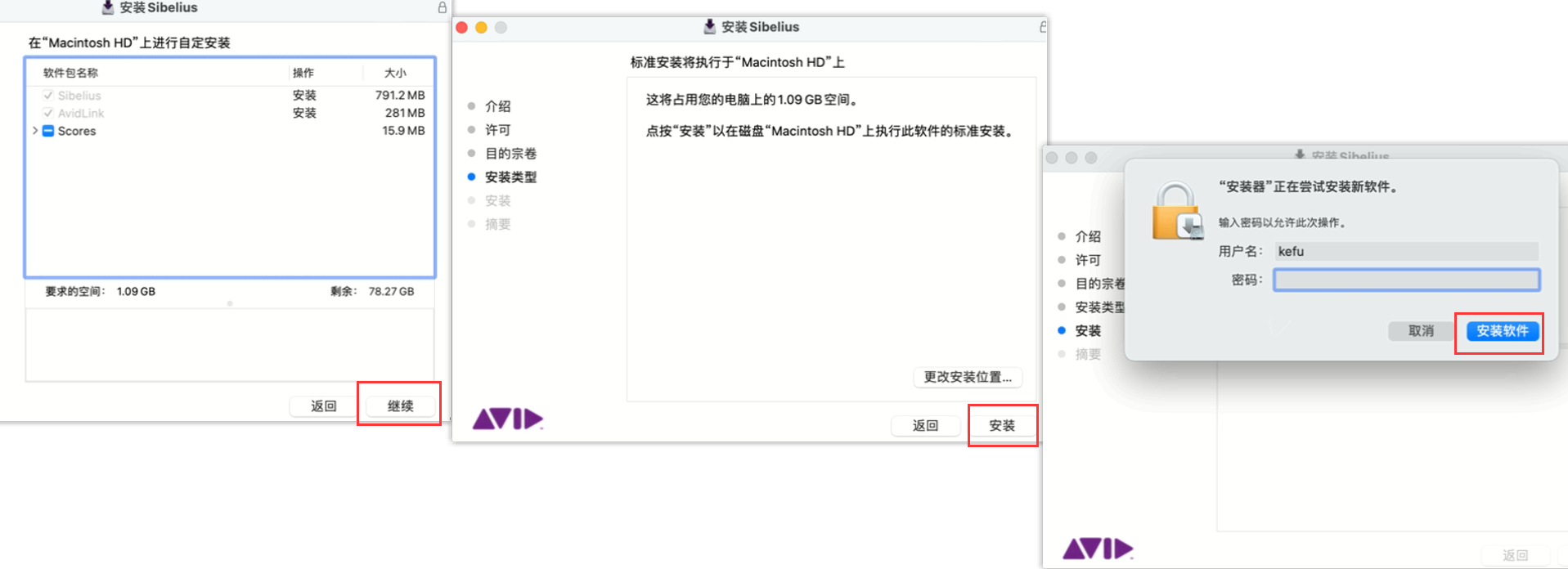This screenshot has height=569, width=1568.
Task: Toggle the Sibelius package checkbox
Action: click(48, 96)
